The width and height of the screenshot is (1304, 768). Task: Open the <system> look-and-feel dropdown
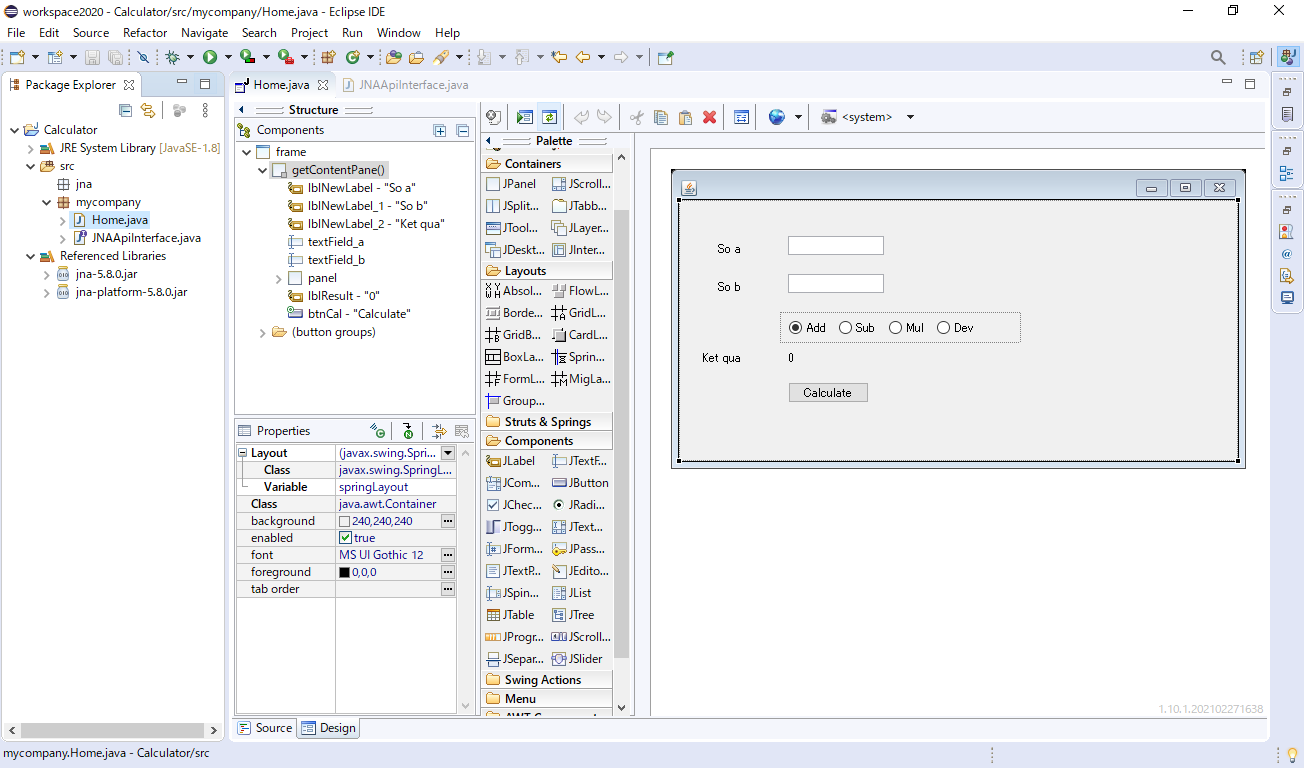[x=908, y=117]
